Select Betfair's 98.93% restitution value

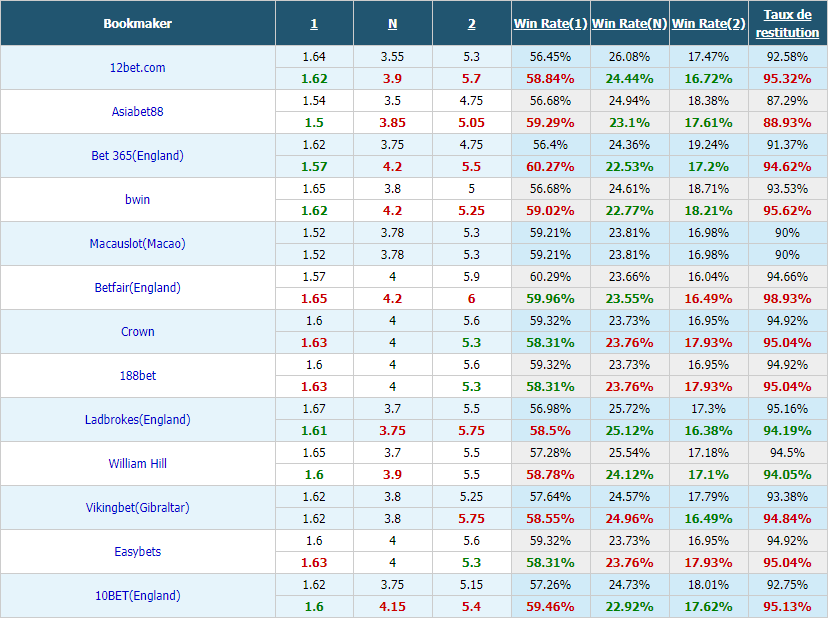tap(787, 298)
